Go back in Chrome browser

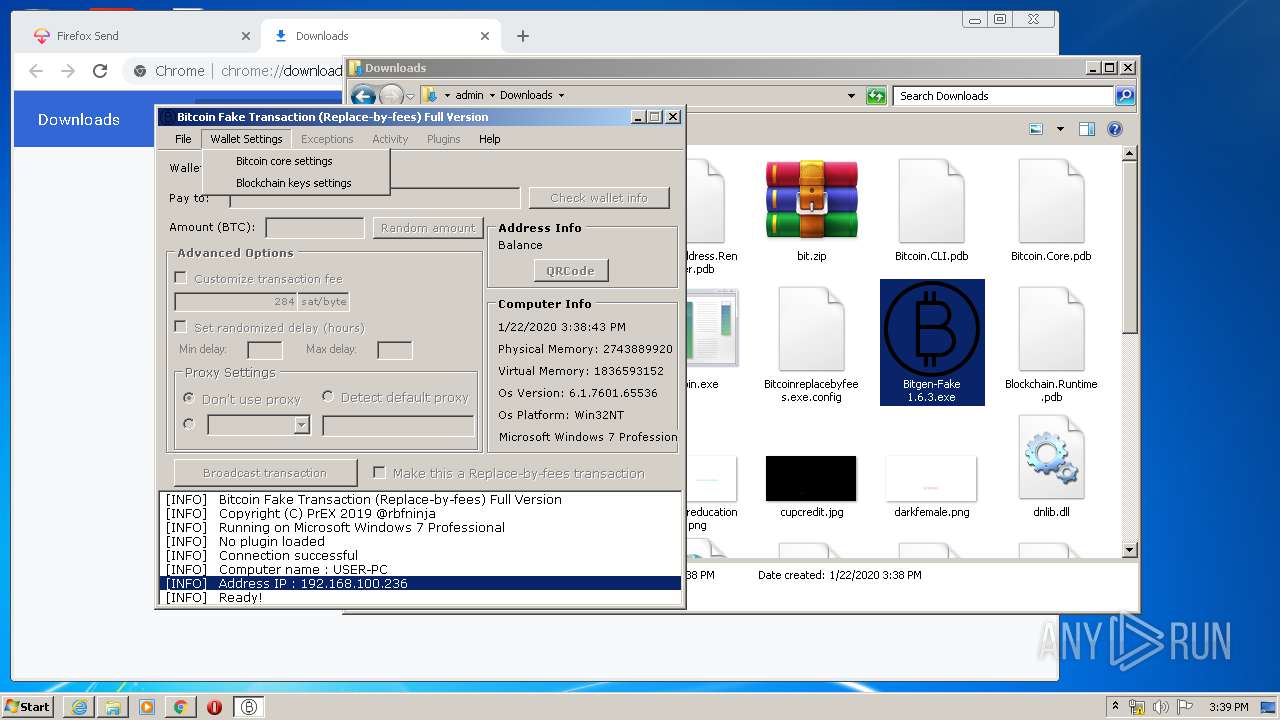tap(36, 71)
